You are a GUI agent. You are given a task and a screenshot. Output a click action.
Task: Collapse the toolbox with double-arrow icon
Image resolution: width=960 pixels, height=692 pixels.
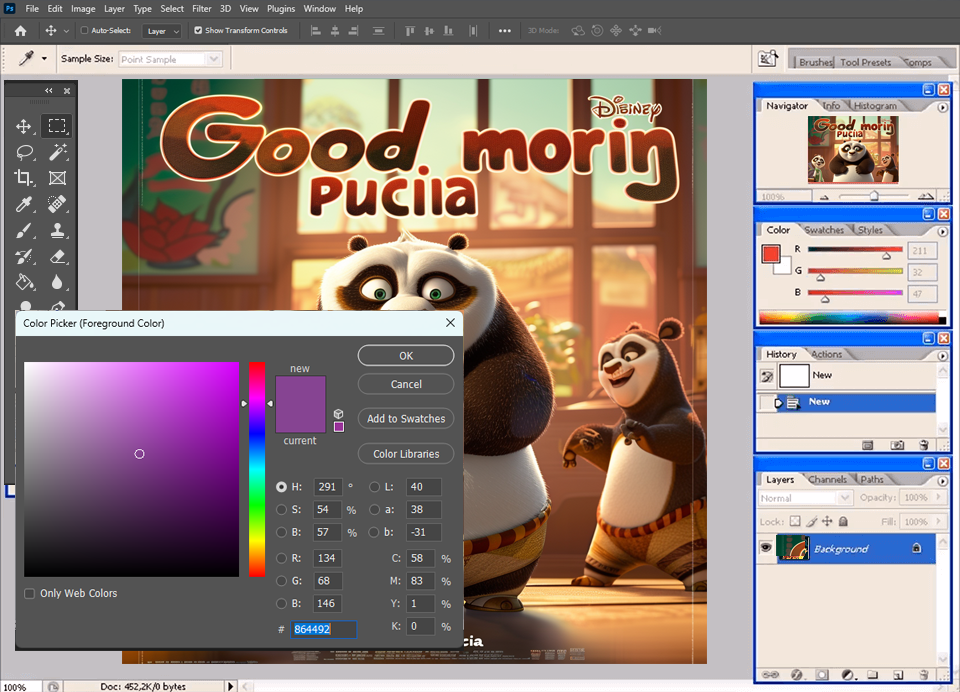coord(49,91)
